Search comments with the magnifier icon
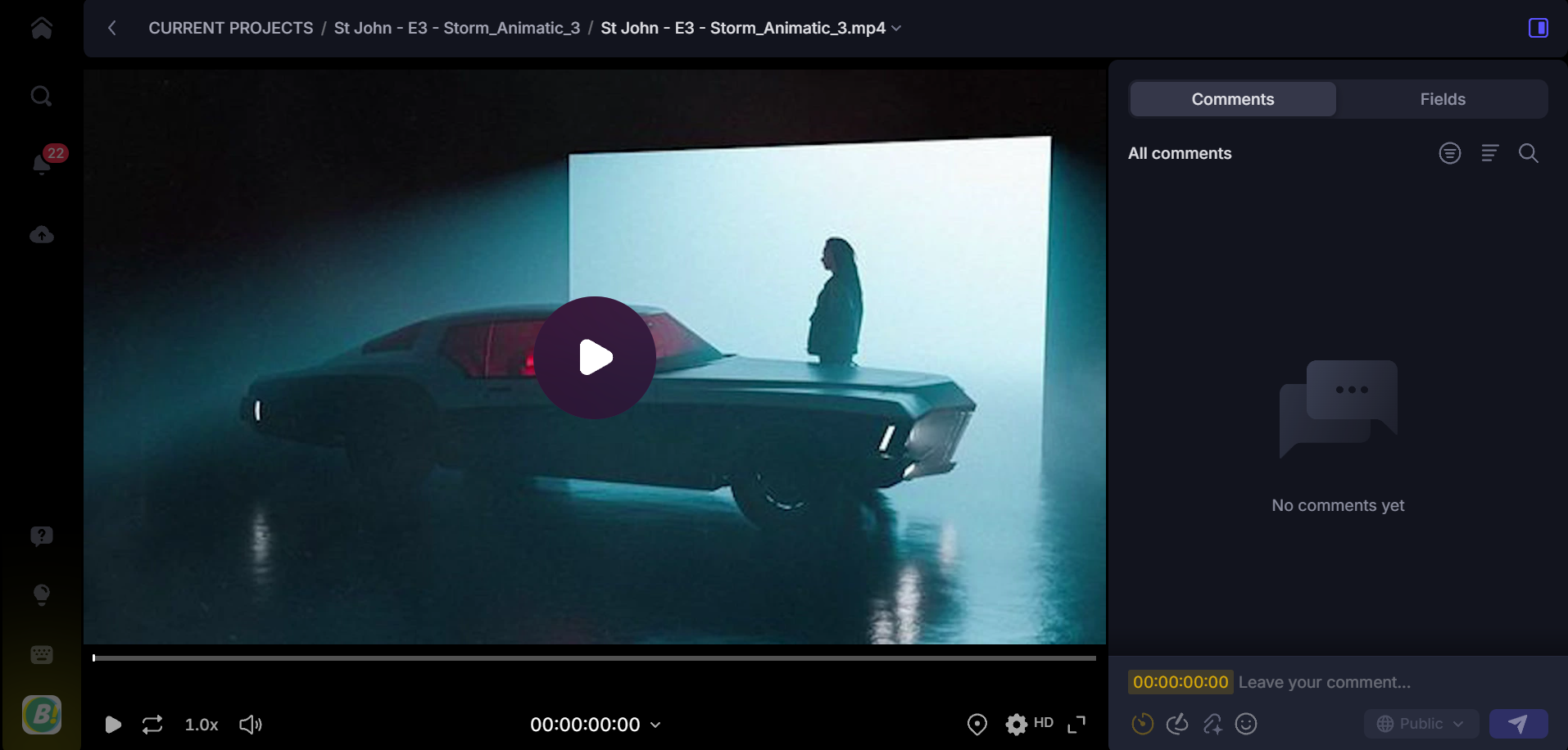The width and height of the screenshot is (1568, 750). click(1529, 153)
